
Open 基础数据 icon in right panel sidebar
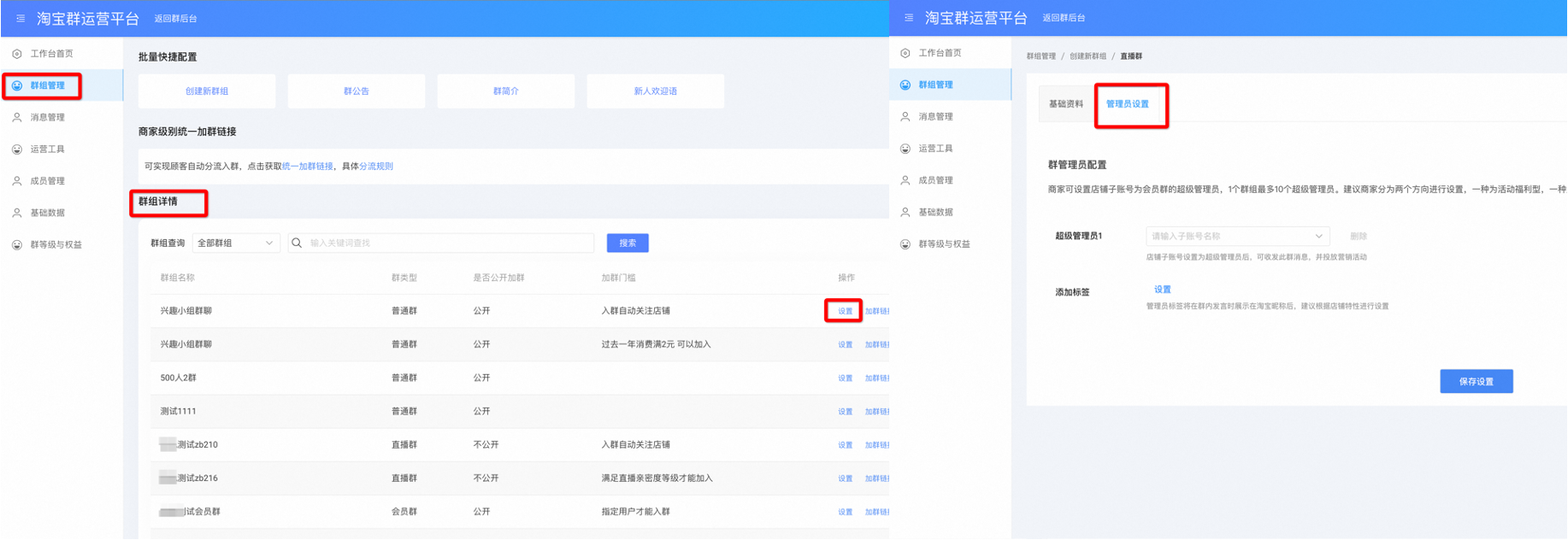click(905, 212)
